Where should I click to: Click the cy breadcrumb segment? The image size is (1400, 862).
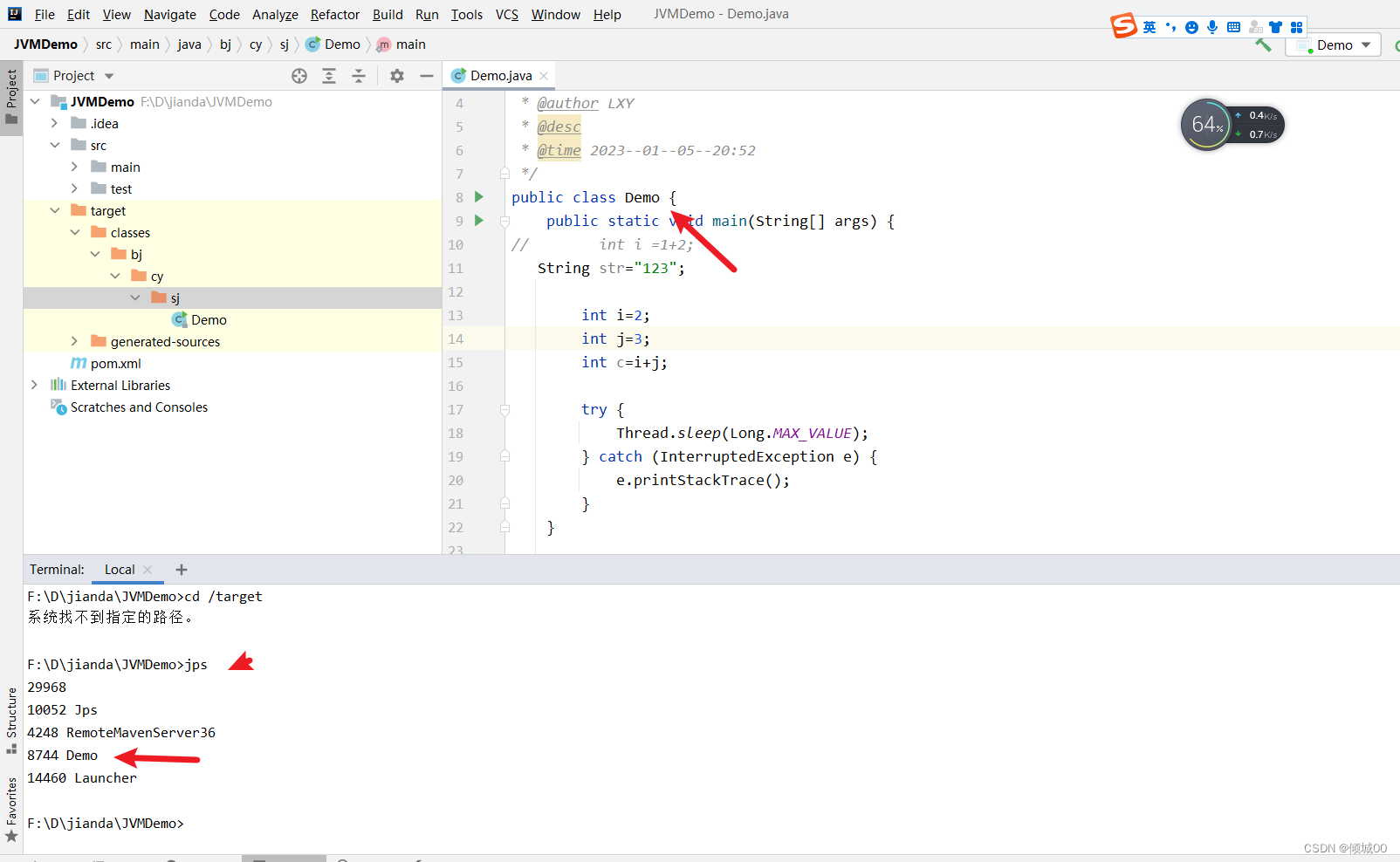tap(256, 44)
